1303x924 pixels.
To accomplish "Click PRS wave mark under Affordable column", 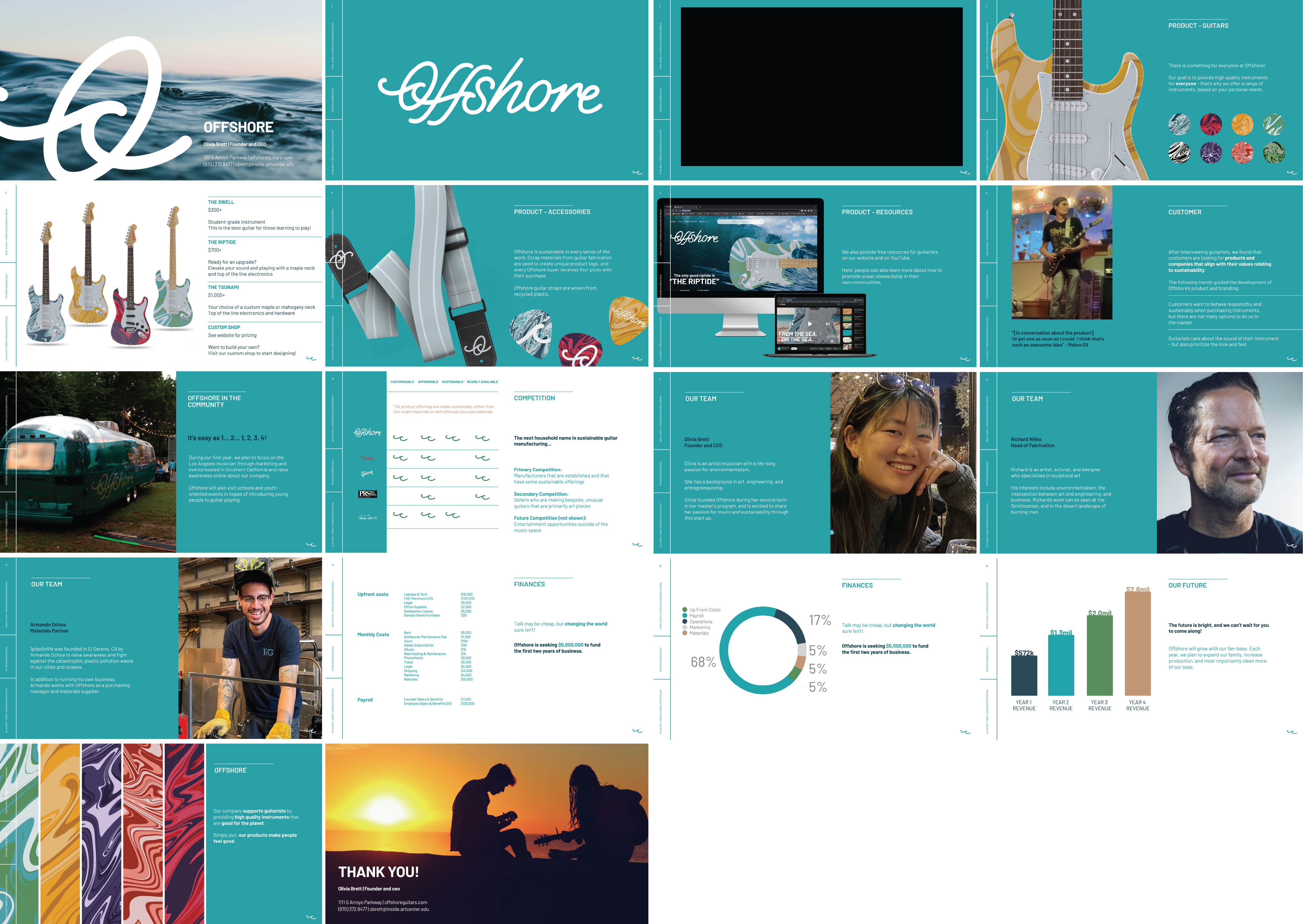I will tap(428, 497).
